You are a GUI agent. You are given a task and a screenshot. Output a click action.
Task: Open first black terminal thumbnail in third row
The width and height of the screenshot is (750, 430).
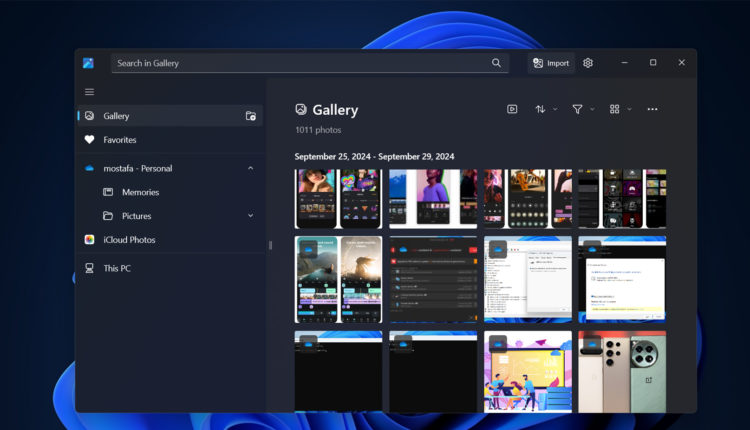point(338,371)
